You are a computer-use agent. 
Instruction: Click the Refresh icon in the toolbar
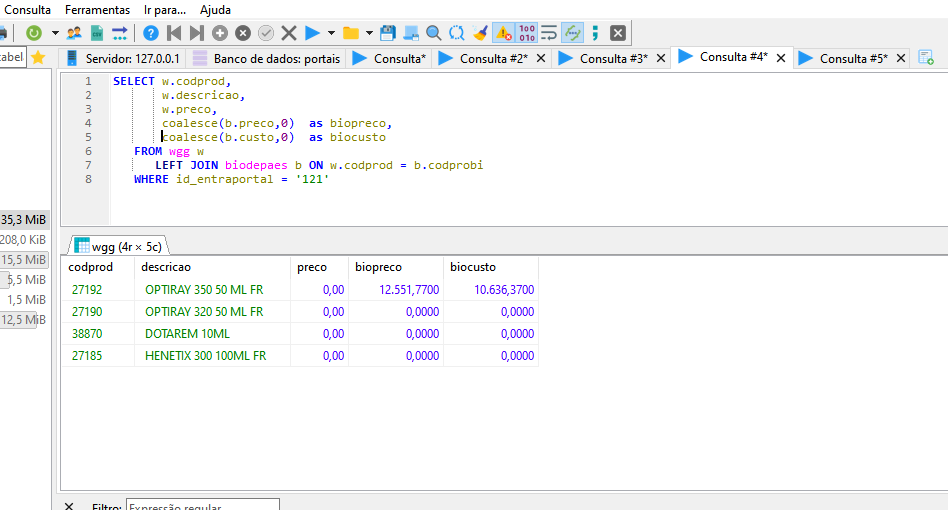pyautogui.click(x=35, y=33)
